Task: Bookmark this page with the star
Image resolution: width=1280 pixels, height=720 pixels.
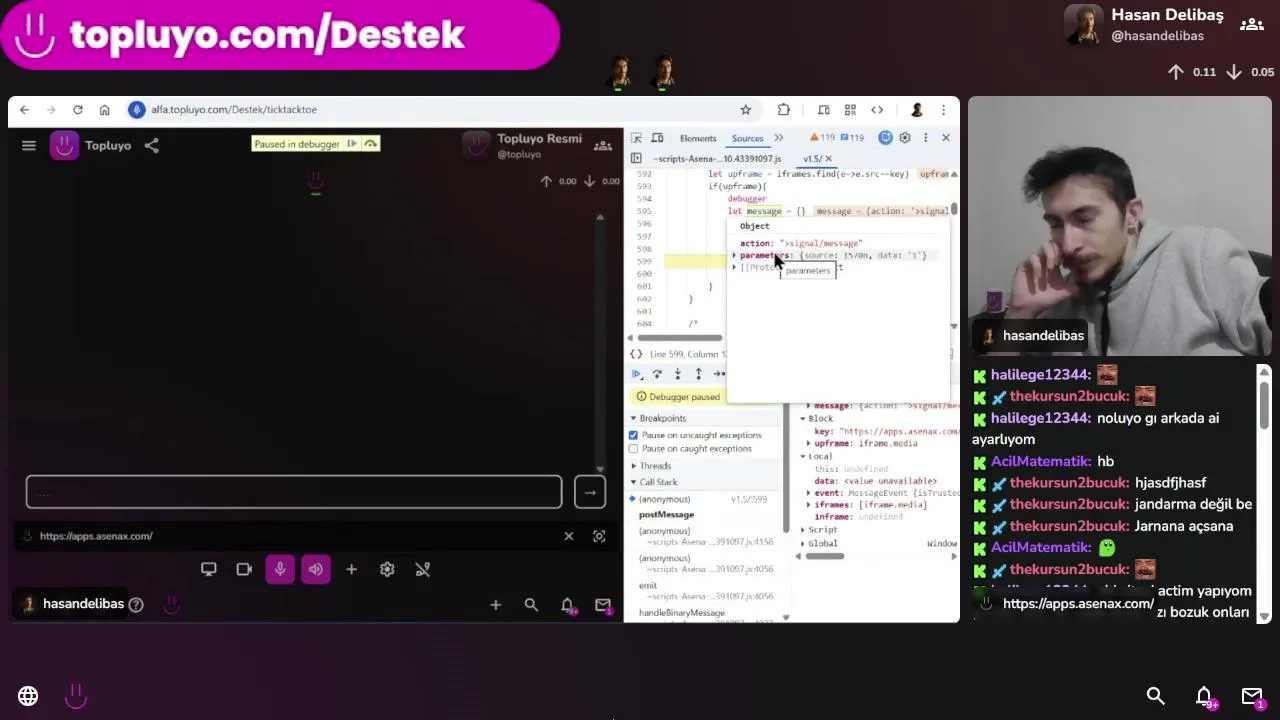Action: click(x=745, y=110)
